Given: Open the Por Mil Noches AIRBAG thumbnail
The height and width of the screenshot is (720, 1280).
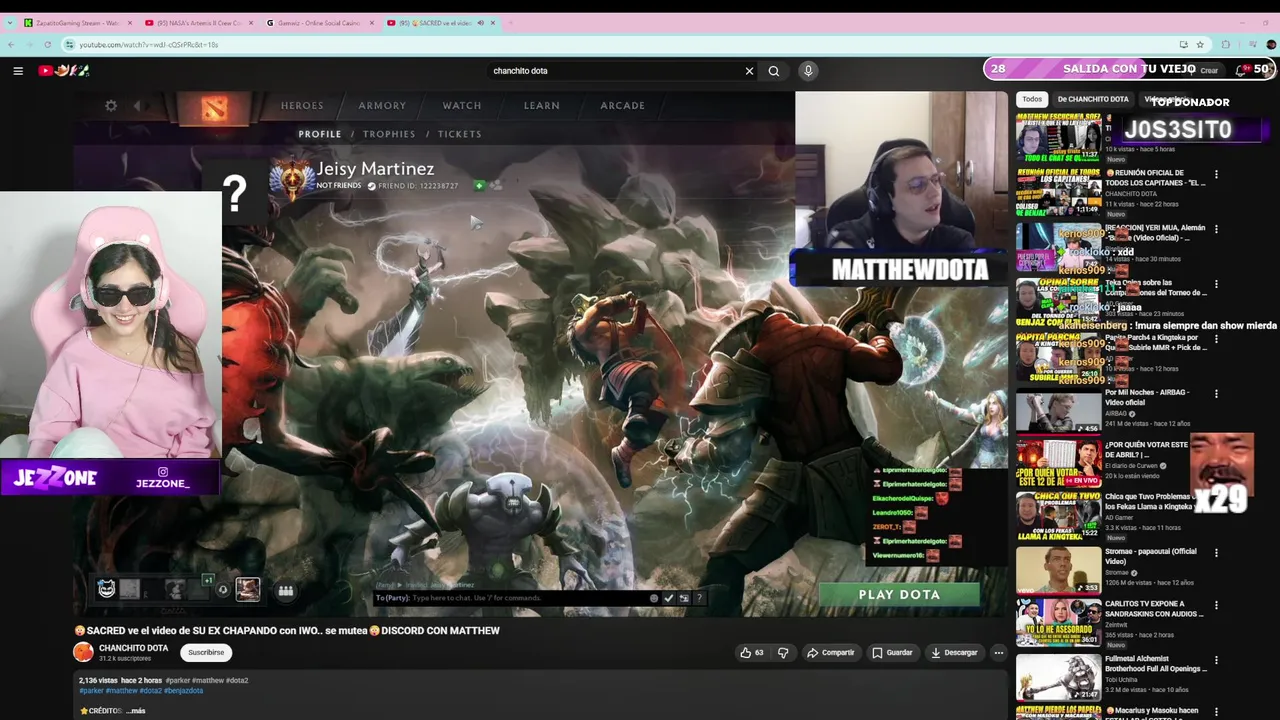Looking at the screenshot, I should pyautogui.click(x=1058, y=411).
